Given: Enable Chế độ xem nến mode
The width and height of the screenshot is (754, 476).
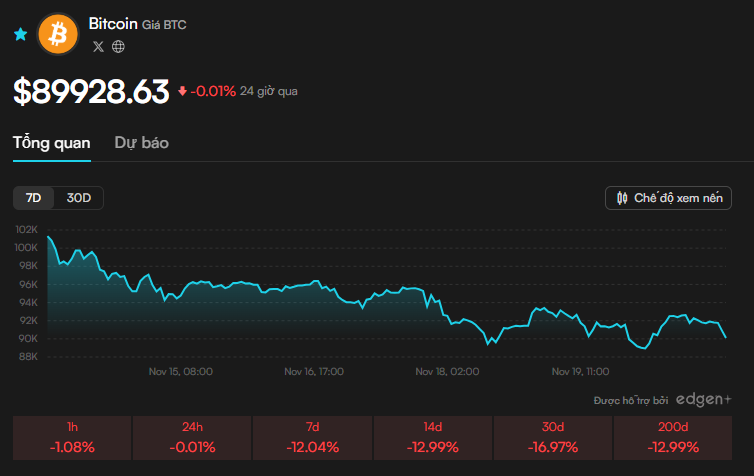Looking at the screenshot, I should (668, 198).
